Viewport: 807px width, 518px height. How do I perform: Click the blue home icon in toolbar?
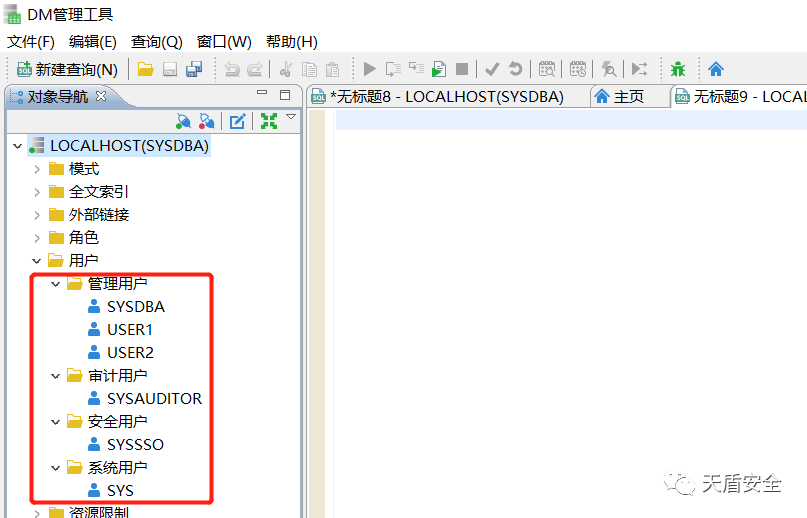tap(716, 69)
